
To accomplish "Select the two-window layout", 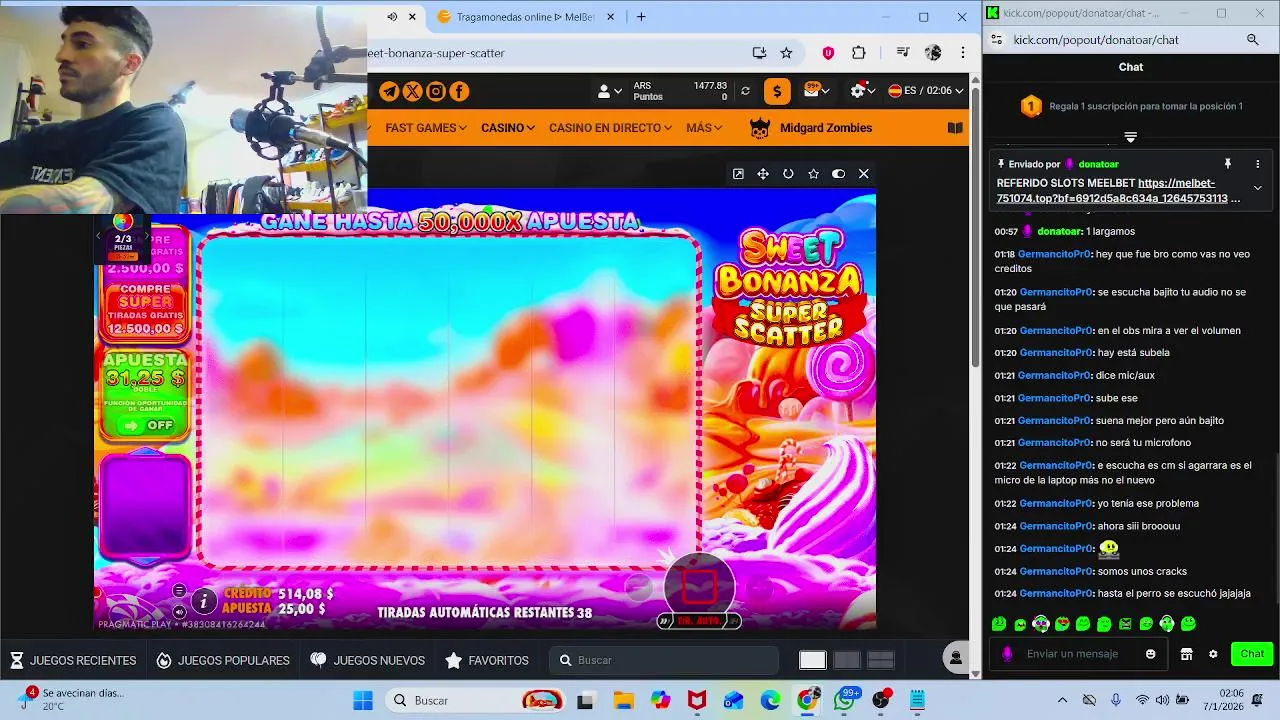I will (847, 660).
